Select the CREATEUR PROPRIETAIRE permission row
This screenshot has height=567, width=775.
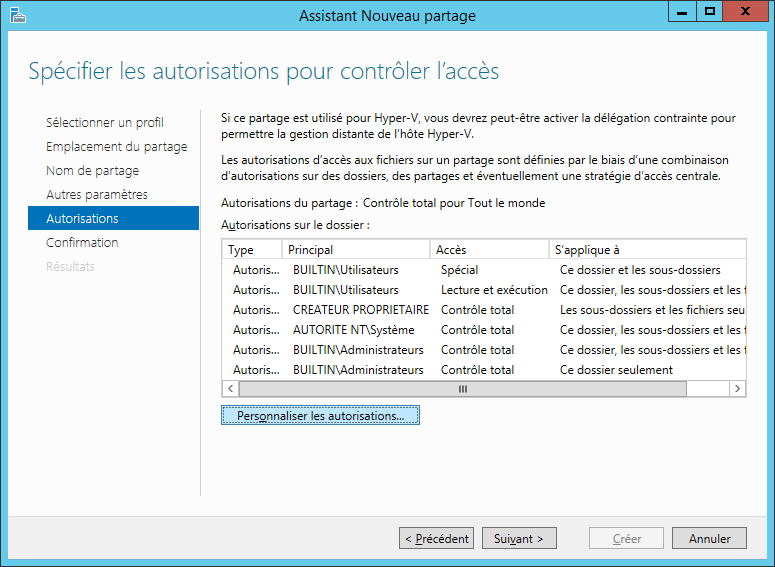(361, 310)
